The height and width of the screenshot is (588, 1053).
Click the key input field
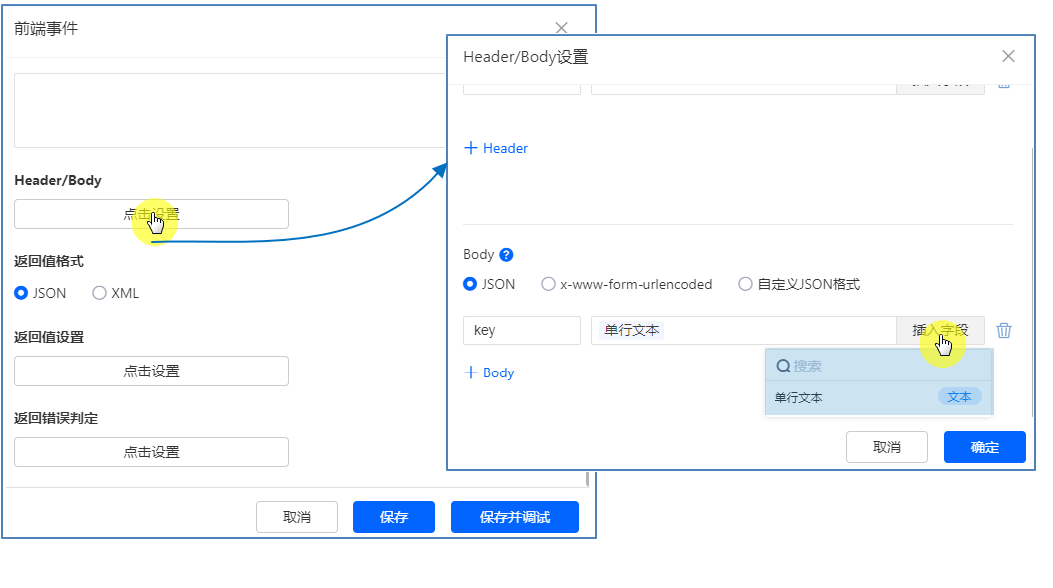click(521, 330)
